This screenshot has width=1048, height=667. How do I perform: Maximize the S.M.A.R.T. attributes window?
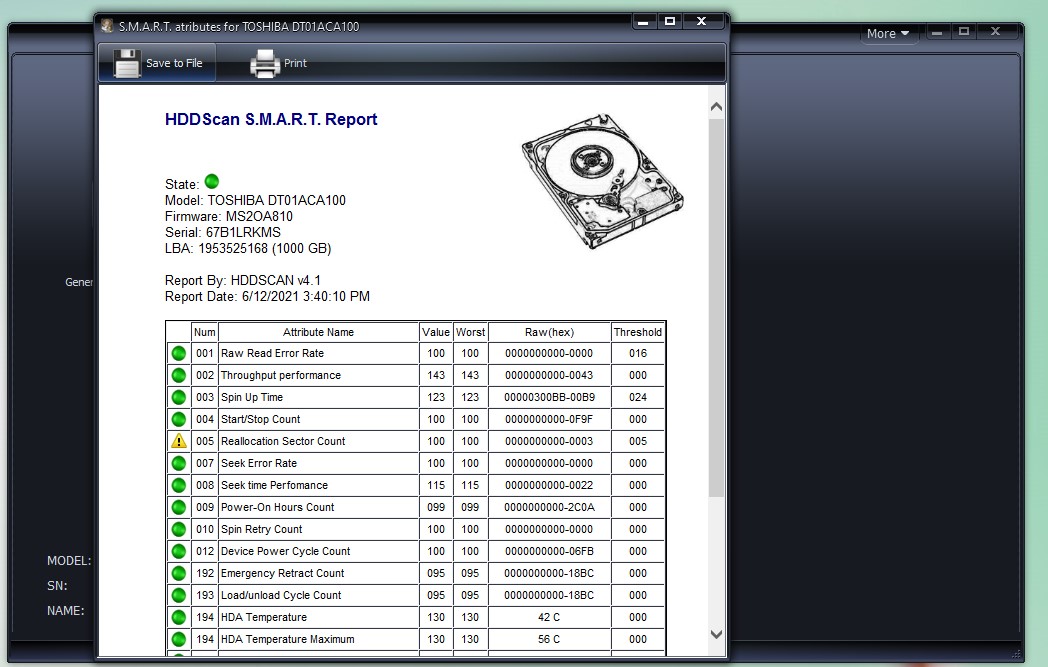click(x=669, y=21)
